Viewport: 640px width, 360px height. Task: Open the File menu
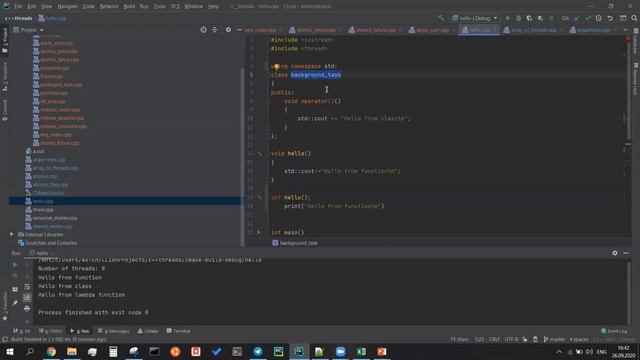click(x=18, y=6)
